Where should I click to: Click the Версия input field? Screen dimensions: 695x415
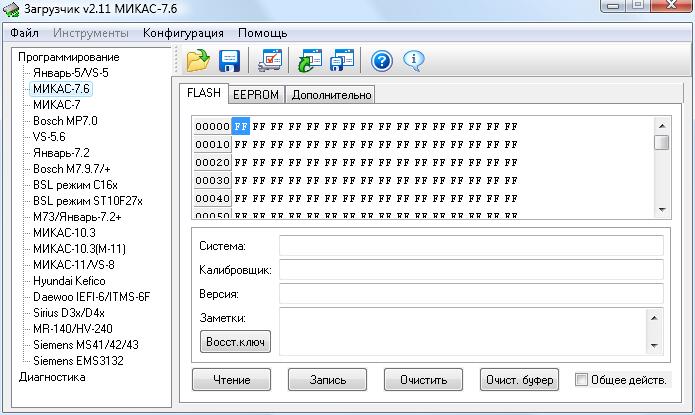pyautogui.click(x=471, y=294)
